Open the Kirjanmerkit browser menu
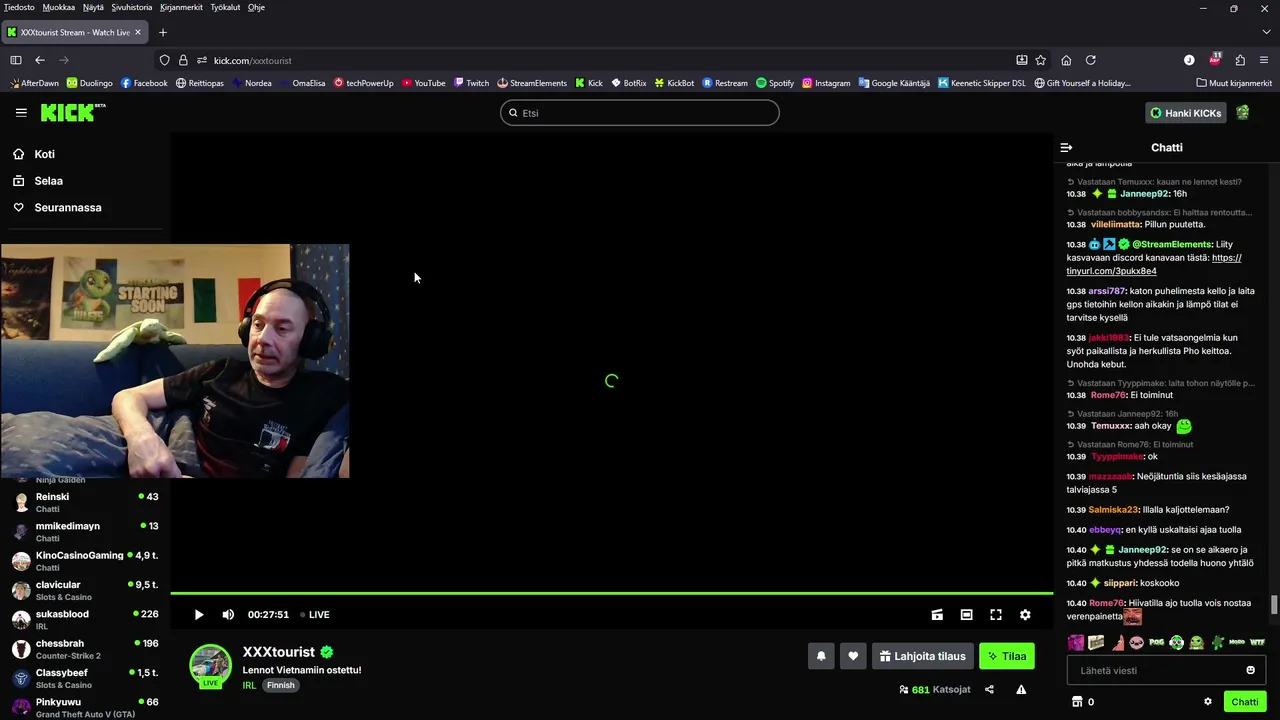Viewport: 1280px width, 720px height. click(x=181, y=7)
